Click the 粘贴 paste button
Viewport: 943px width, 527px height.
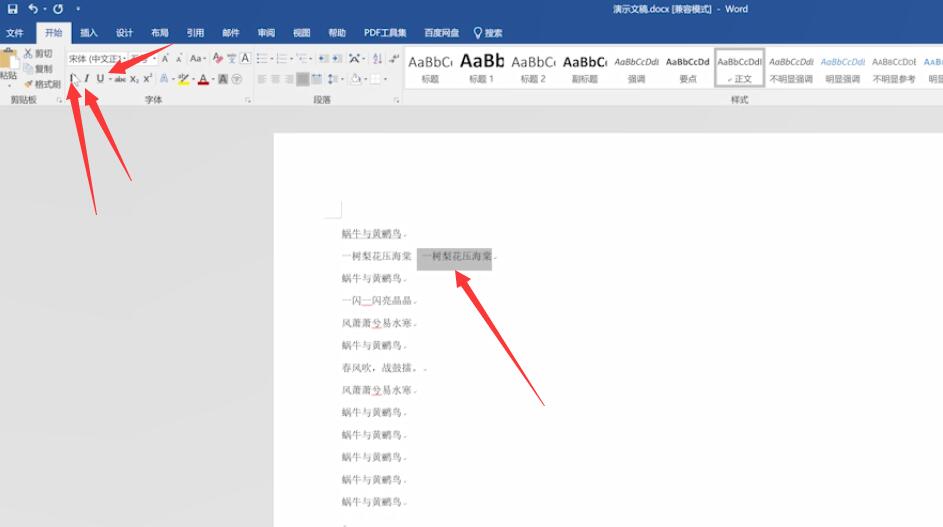pos(8,66)
